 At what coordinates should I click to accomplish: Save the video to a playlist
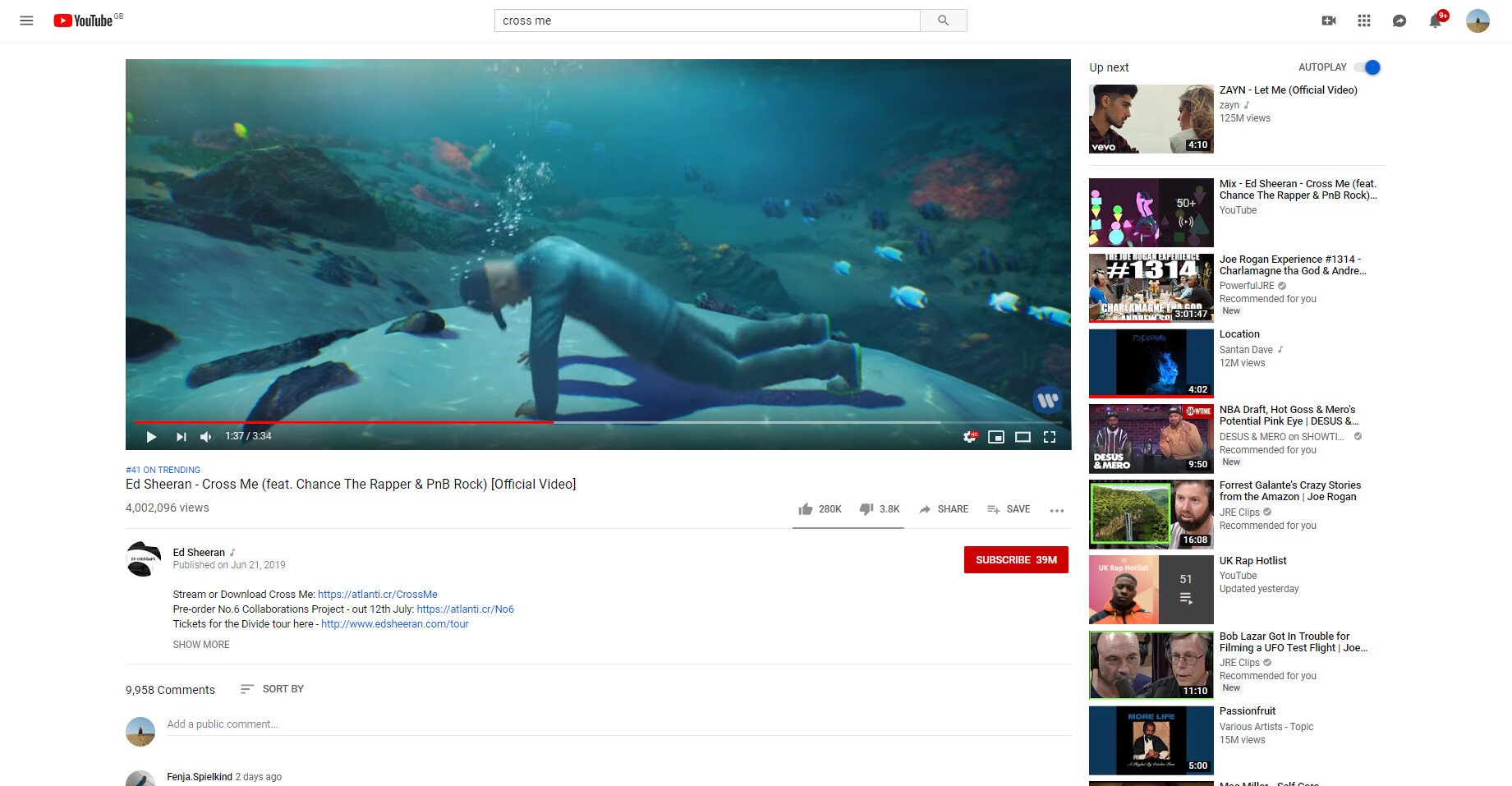(1009, 509)
